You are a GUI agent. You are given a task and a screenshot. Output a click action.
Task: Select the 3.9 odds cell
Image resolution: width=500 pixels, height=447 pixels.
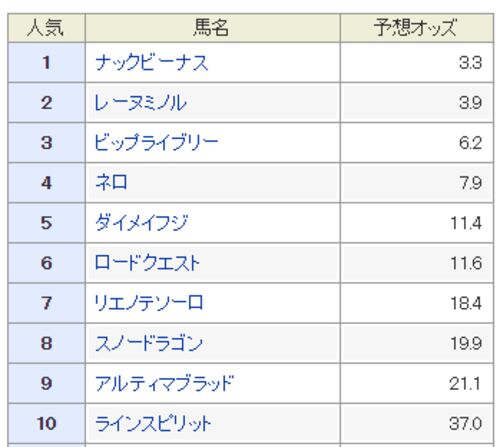[417, 103]
